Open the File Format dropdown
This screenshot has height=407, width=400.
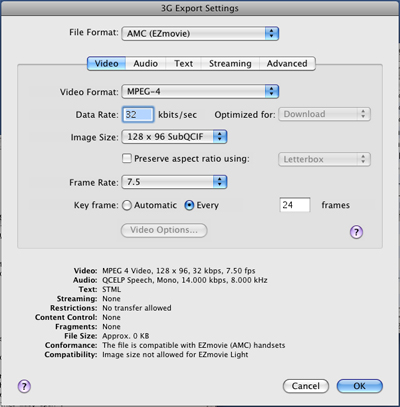pos(200,33)
